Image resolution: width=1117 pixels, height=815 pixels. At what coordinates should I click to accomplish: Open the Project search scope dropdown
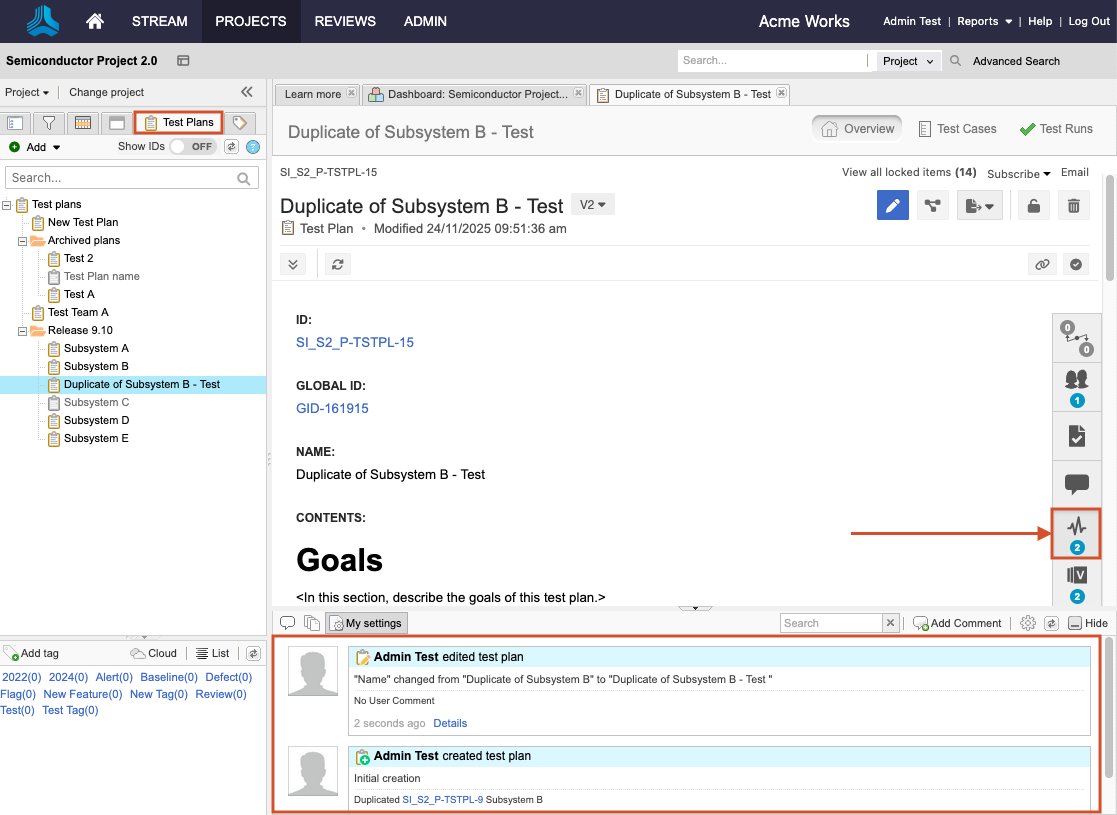[x=908, y=61]
